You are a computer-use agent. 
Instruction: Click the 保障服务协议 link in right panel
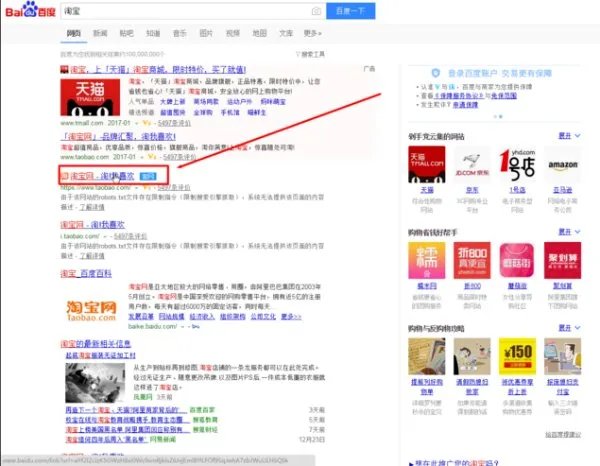click(459, 96)
